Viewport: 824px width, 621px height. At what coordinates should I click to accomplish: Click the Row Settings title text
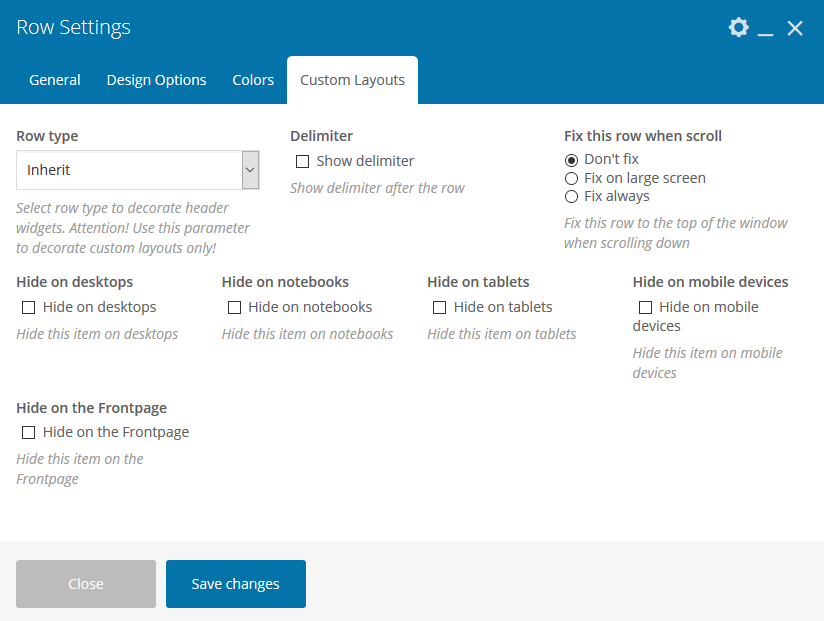[73, 27]
